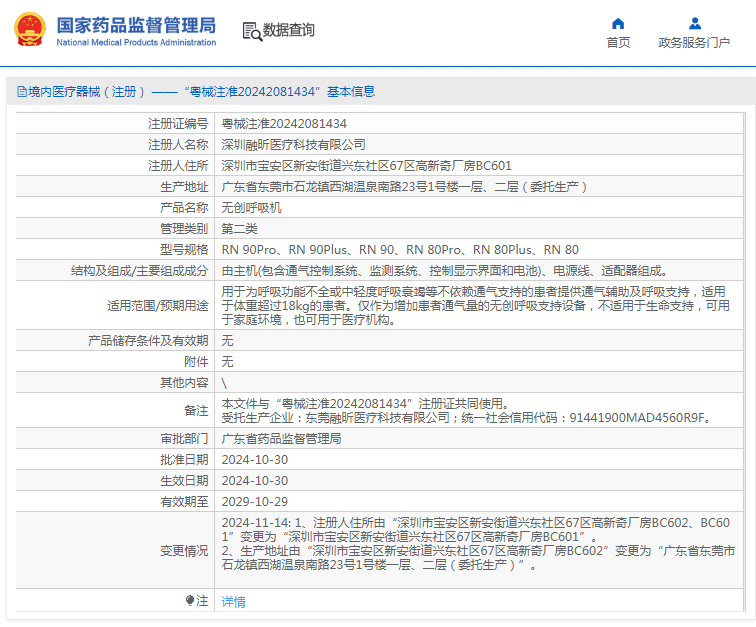Click the product name 无创呼吸机 cell

(x=251, y=207)
